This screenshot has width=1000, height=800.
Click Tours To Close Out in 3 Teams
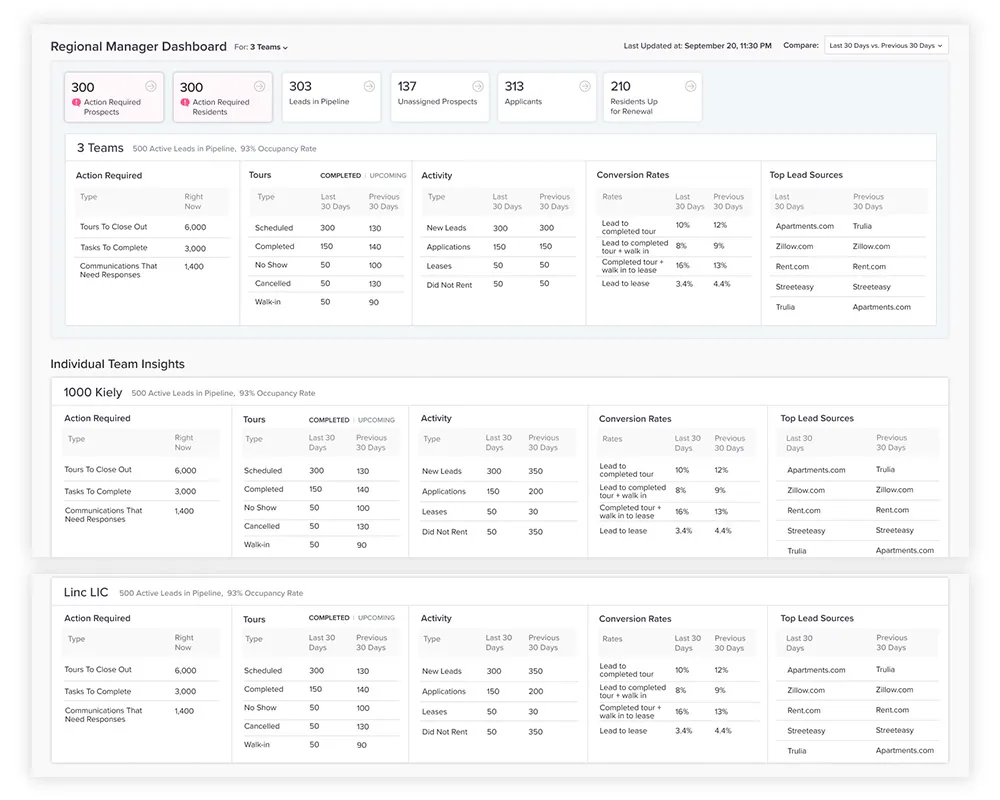pos(113,227)
